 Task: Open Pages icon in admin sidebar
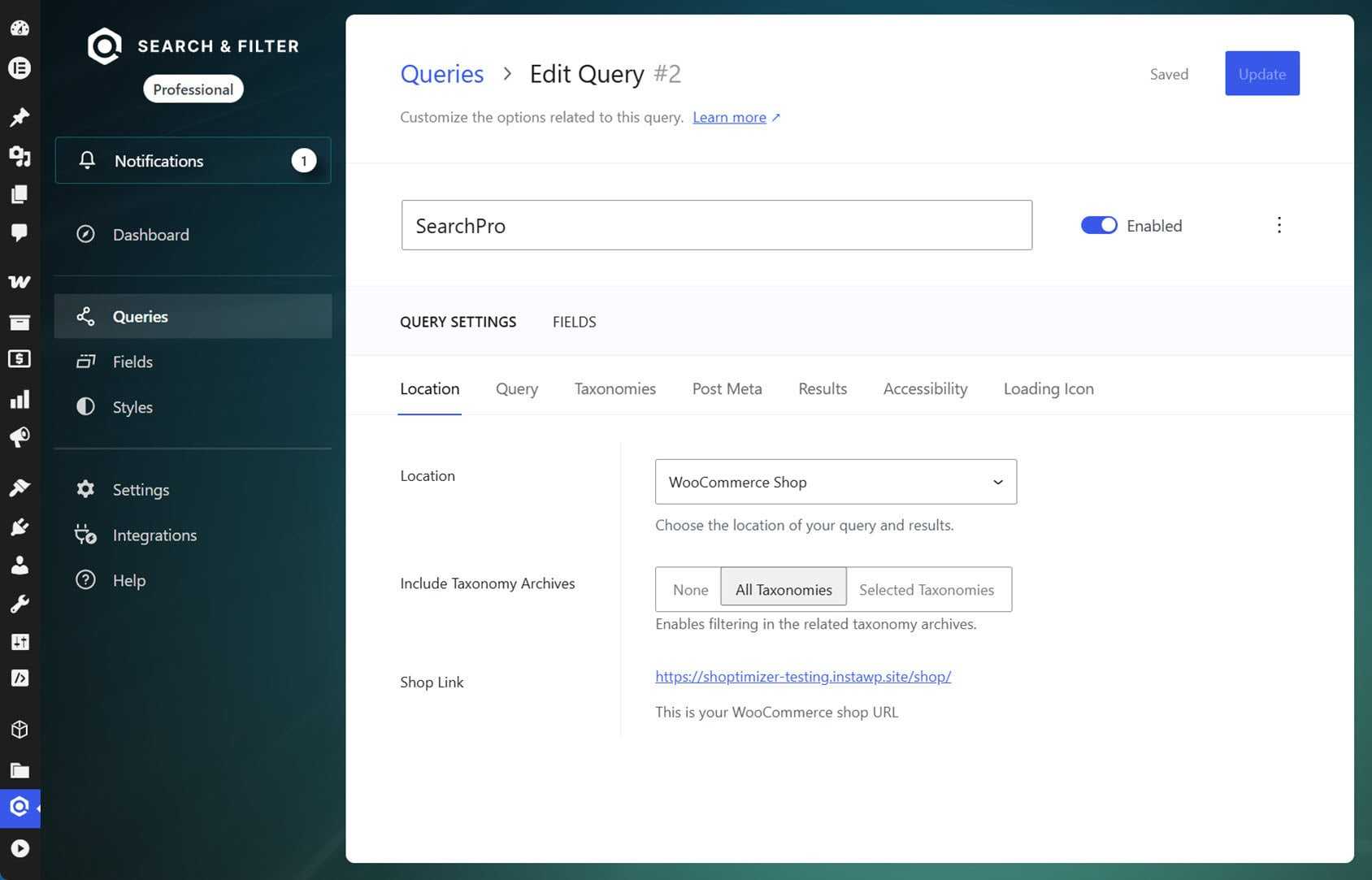pos(20,194)
